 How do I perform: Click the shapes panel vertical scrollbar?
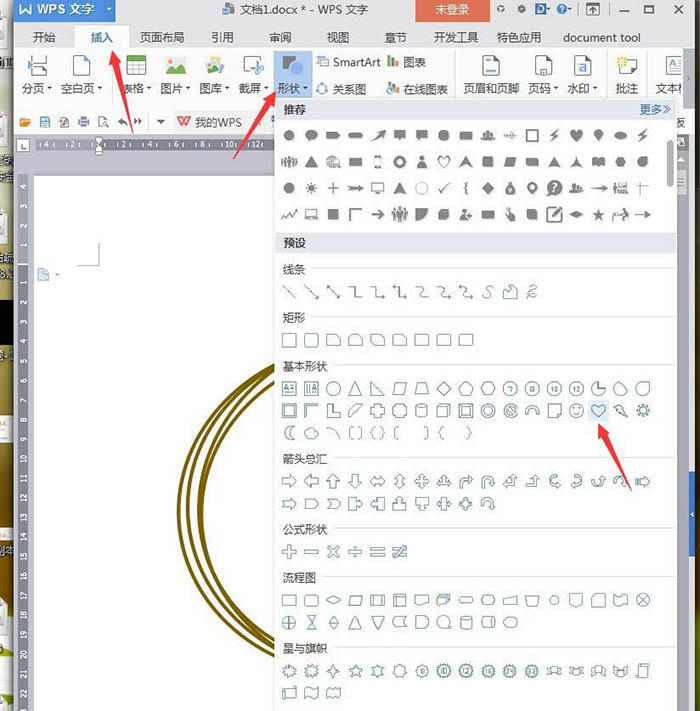coord(671,163)
